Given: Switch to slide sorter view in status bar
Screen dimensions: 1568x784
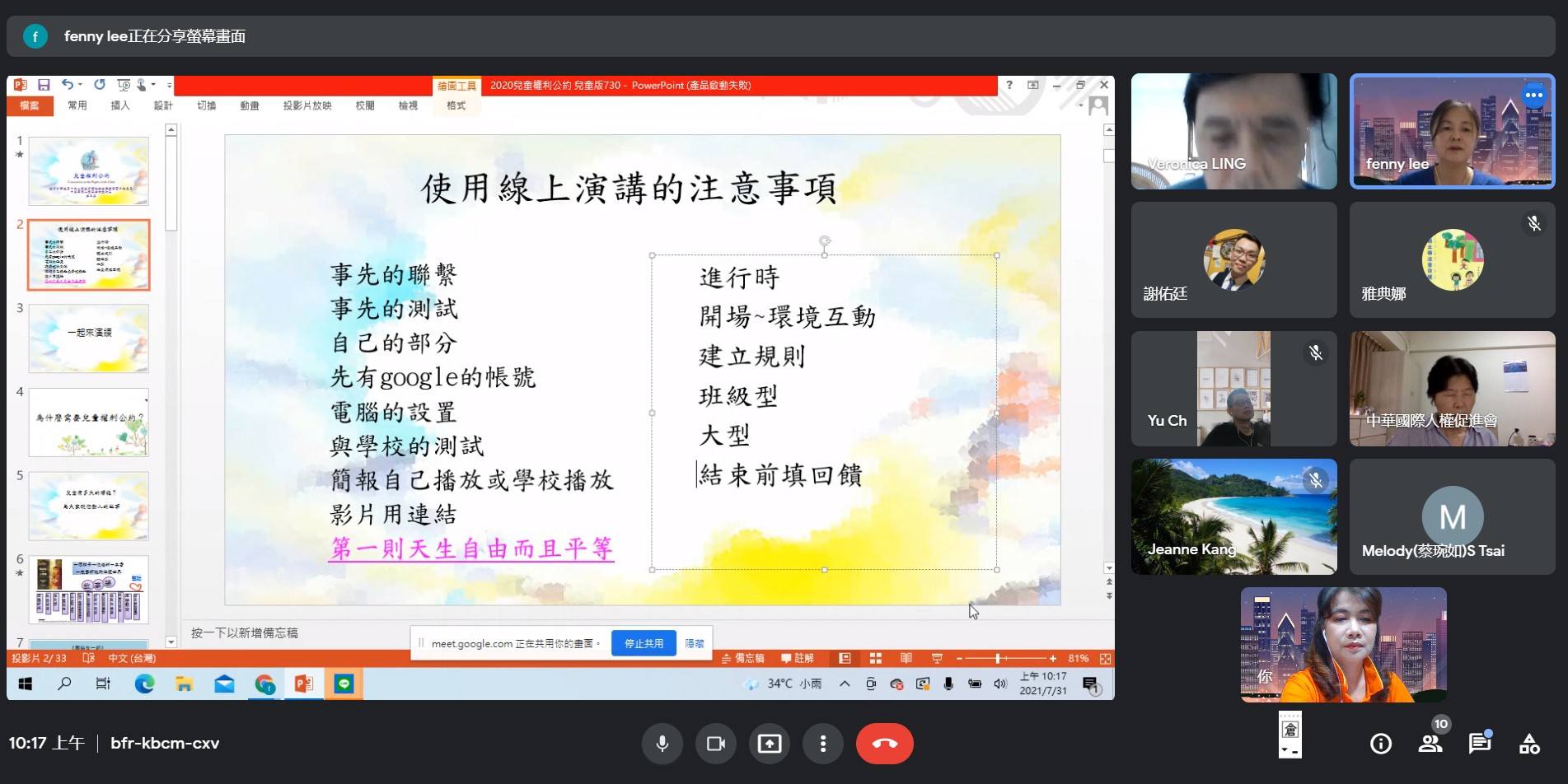Looking at the screenshot, I should point(875,658).
